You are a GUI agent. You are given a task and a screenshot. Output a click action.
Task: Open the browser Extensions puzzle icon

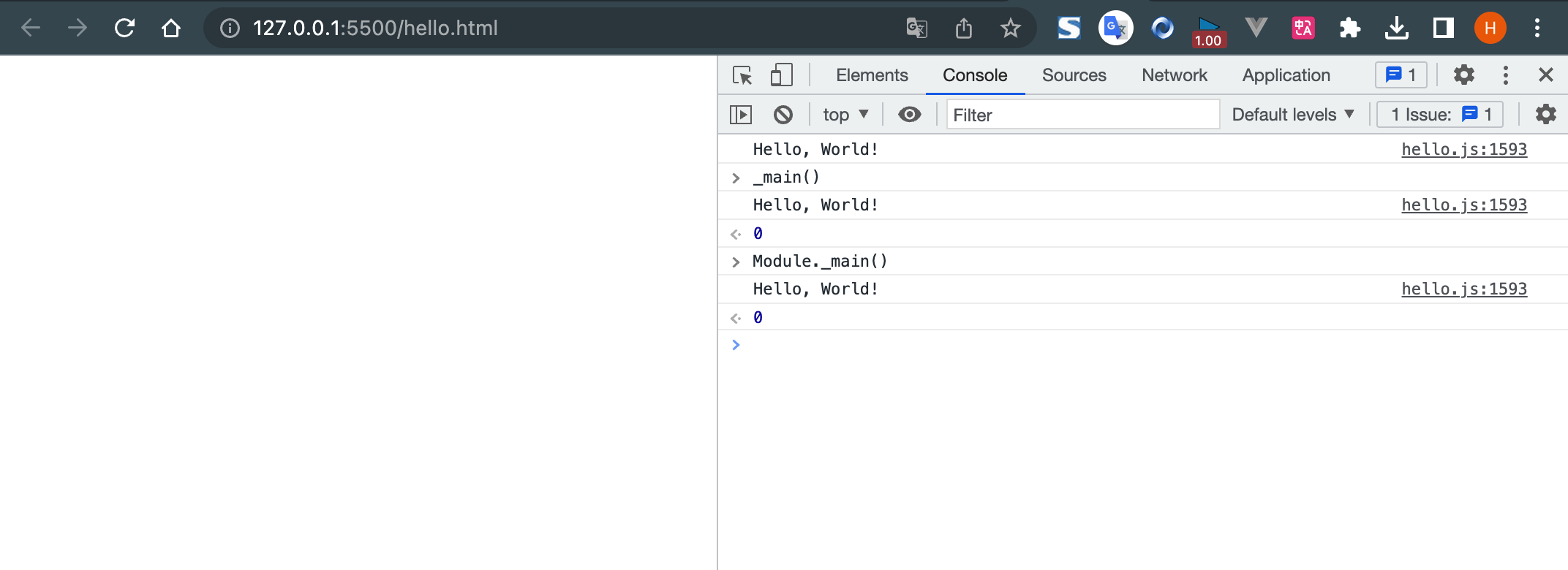pyautogui.click(x=1349, y=28)
